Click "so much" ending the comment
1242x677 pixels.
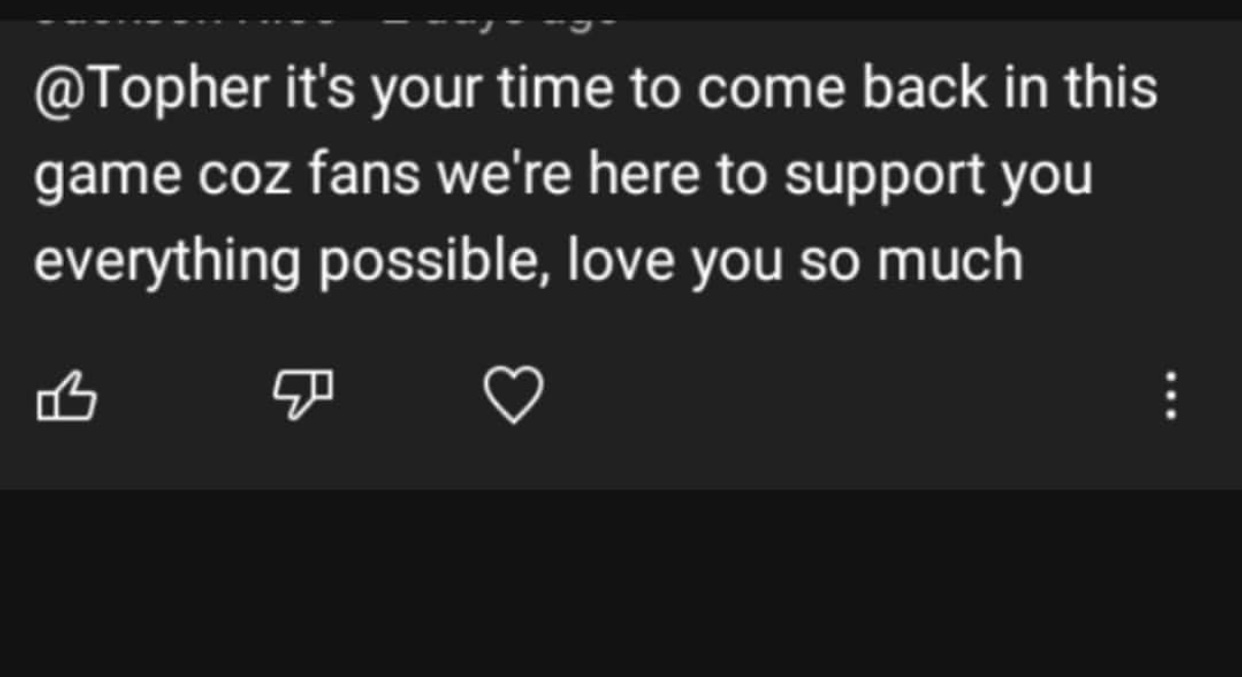coord(910,262)
